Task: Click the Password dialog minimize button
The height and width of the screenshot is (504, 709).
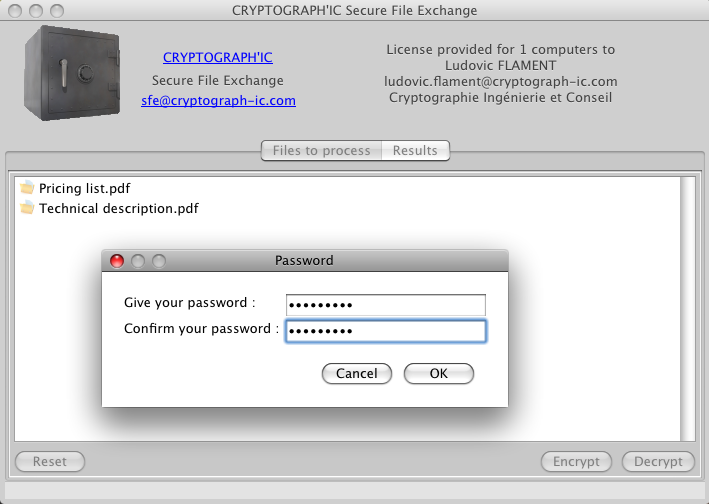Action: (x=138, y=261)
